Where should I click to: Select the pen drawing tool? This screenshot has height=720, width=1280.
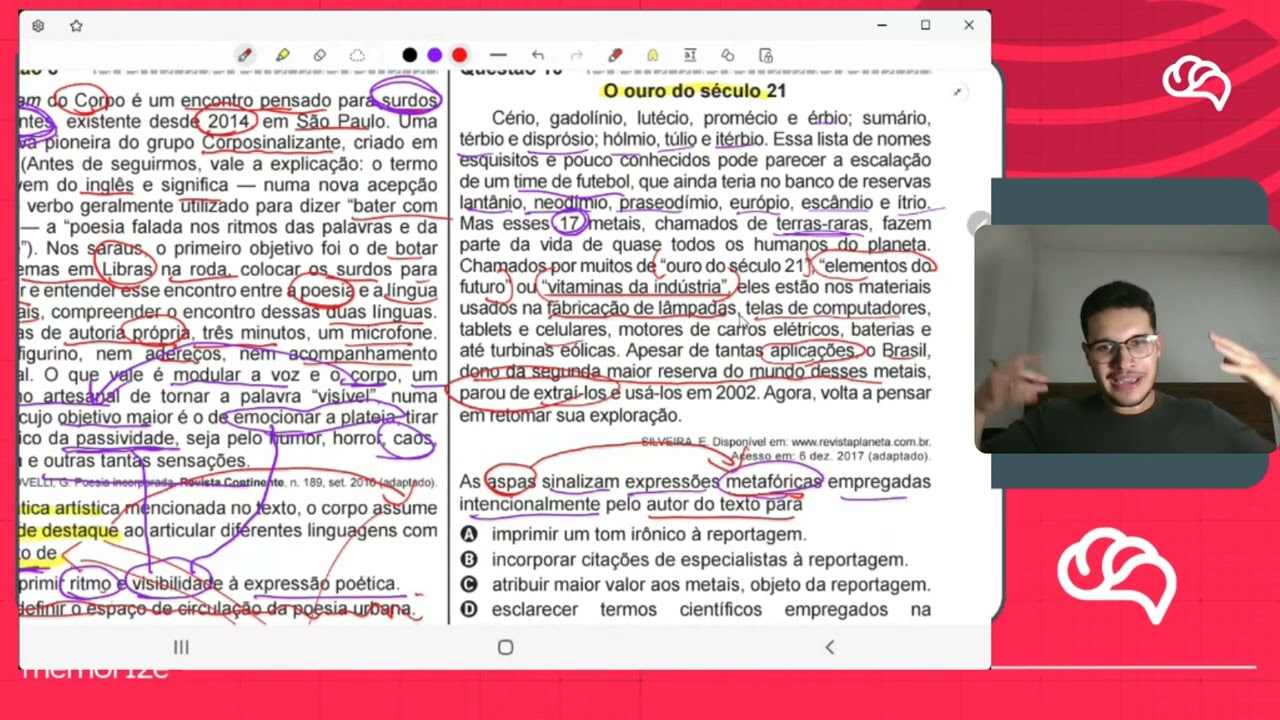pos(244,55)
